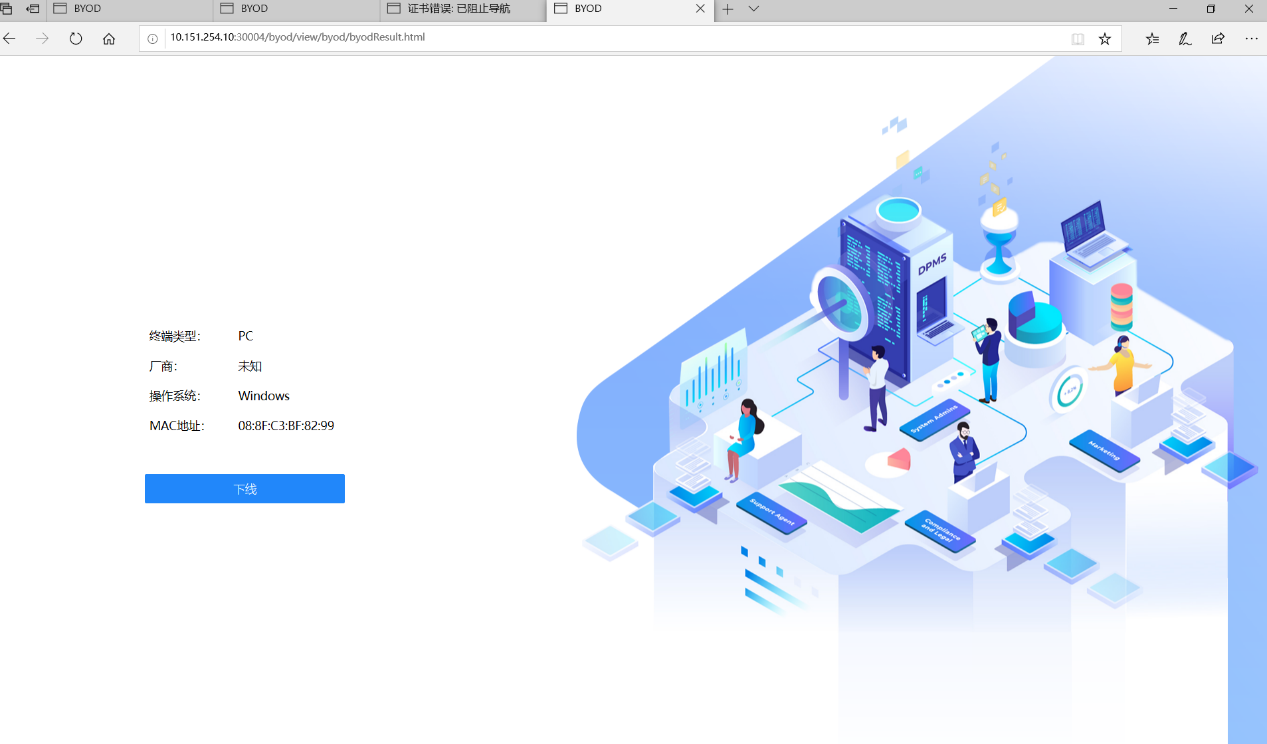Open a new tab
This screenshot has height=744, width=1267.
coord(728,9)
